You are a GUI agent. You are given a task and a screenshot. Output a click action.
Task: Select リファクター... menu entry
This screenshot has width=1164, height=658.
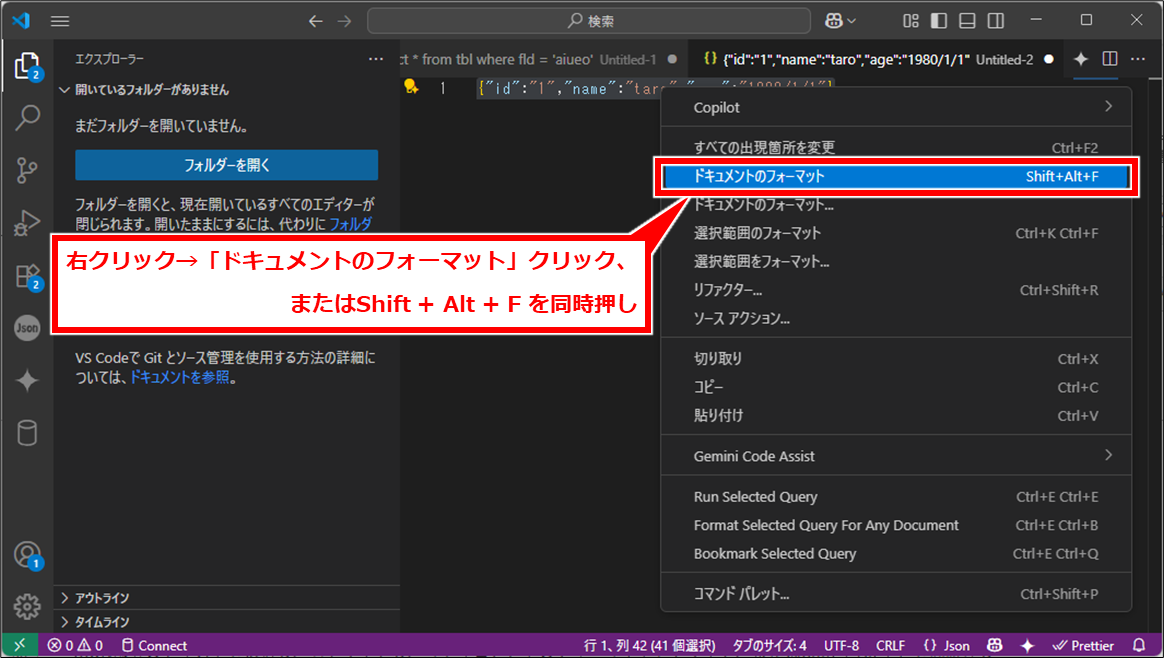tap(896, 290)
